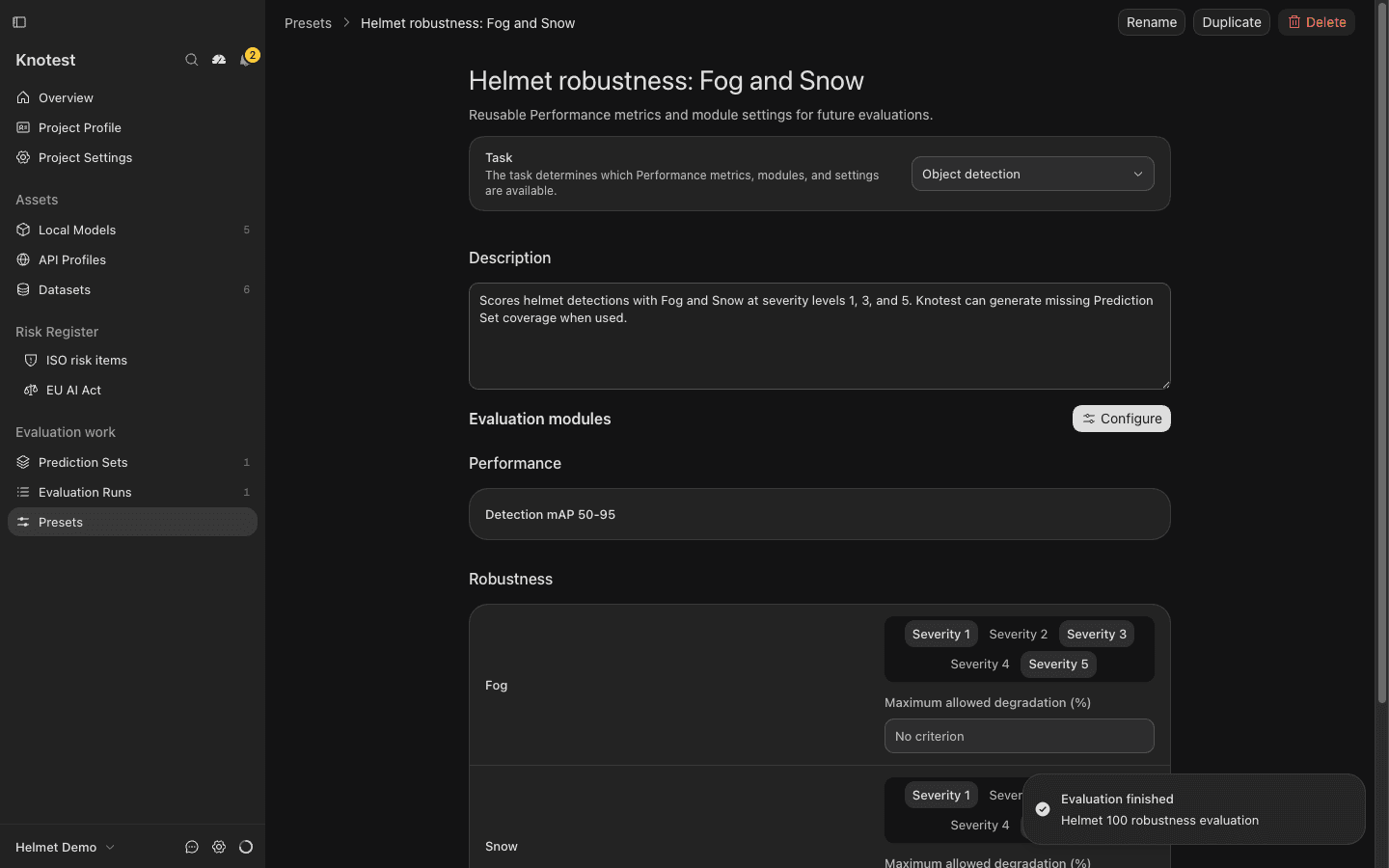
Task: Click the gauge icon next to search
Action: 219,60
